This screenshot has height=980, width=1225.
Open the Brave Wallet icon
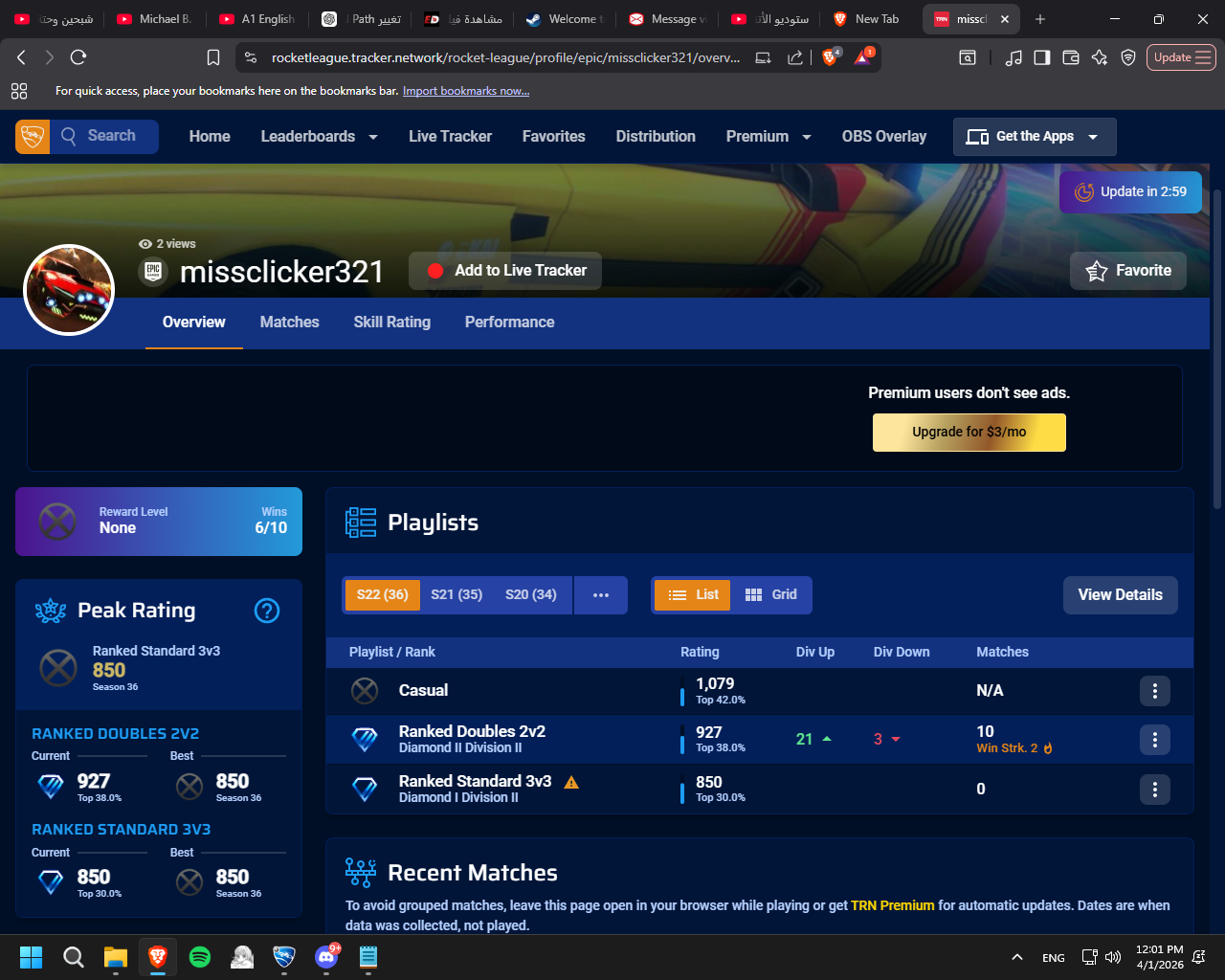pyautogui.click(x=1071, y=57)
